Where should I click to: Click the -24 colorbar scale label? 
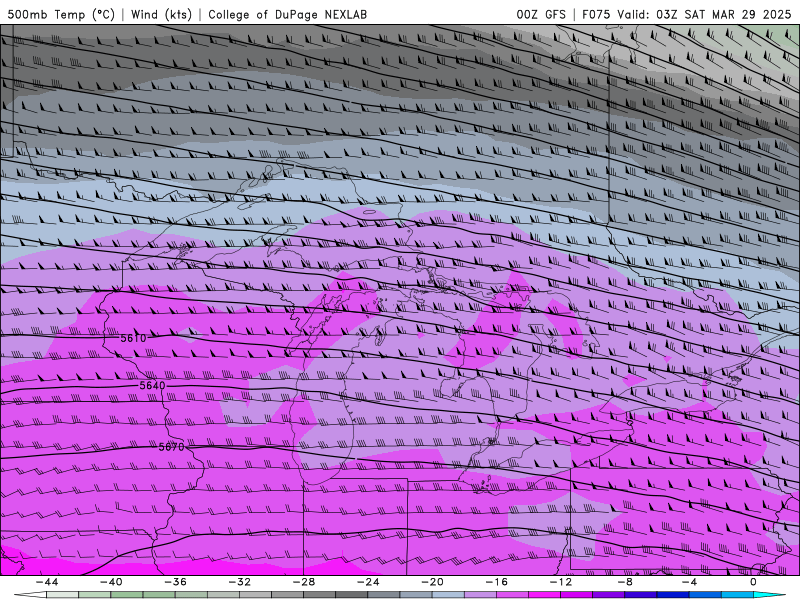368,582
